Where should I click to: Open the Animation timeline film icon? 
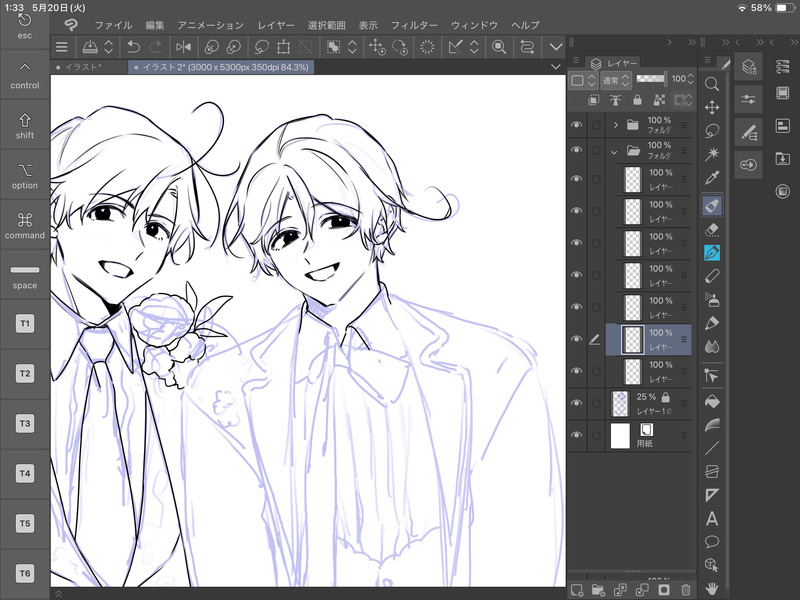783,93
